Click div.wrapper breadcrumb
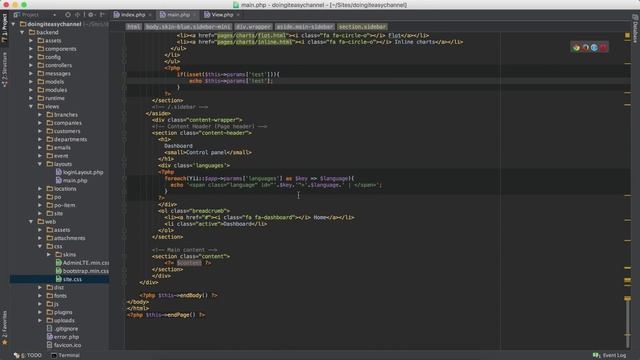640x360 pixels. pyautogui.click(x=253, y=27)
